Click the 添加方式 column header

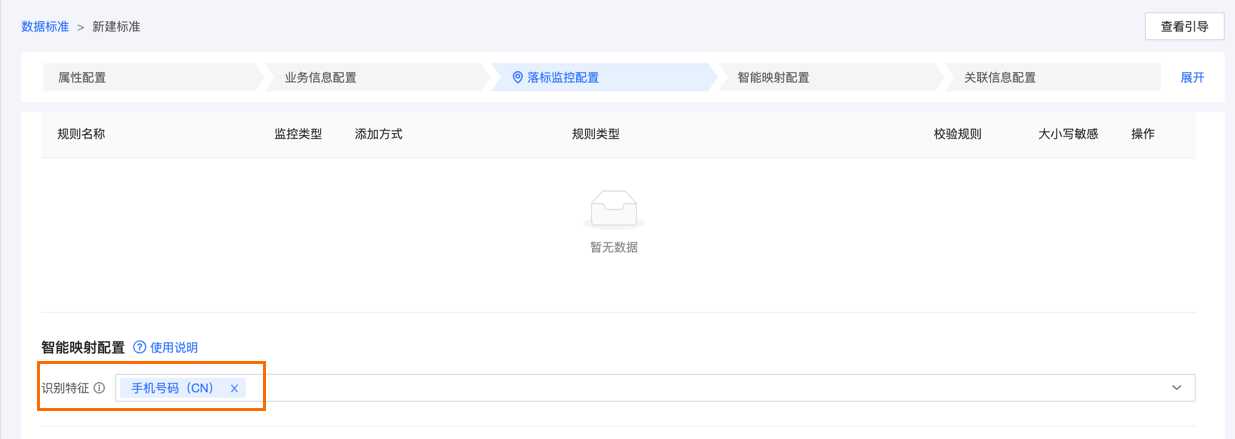point(379,133)
